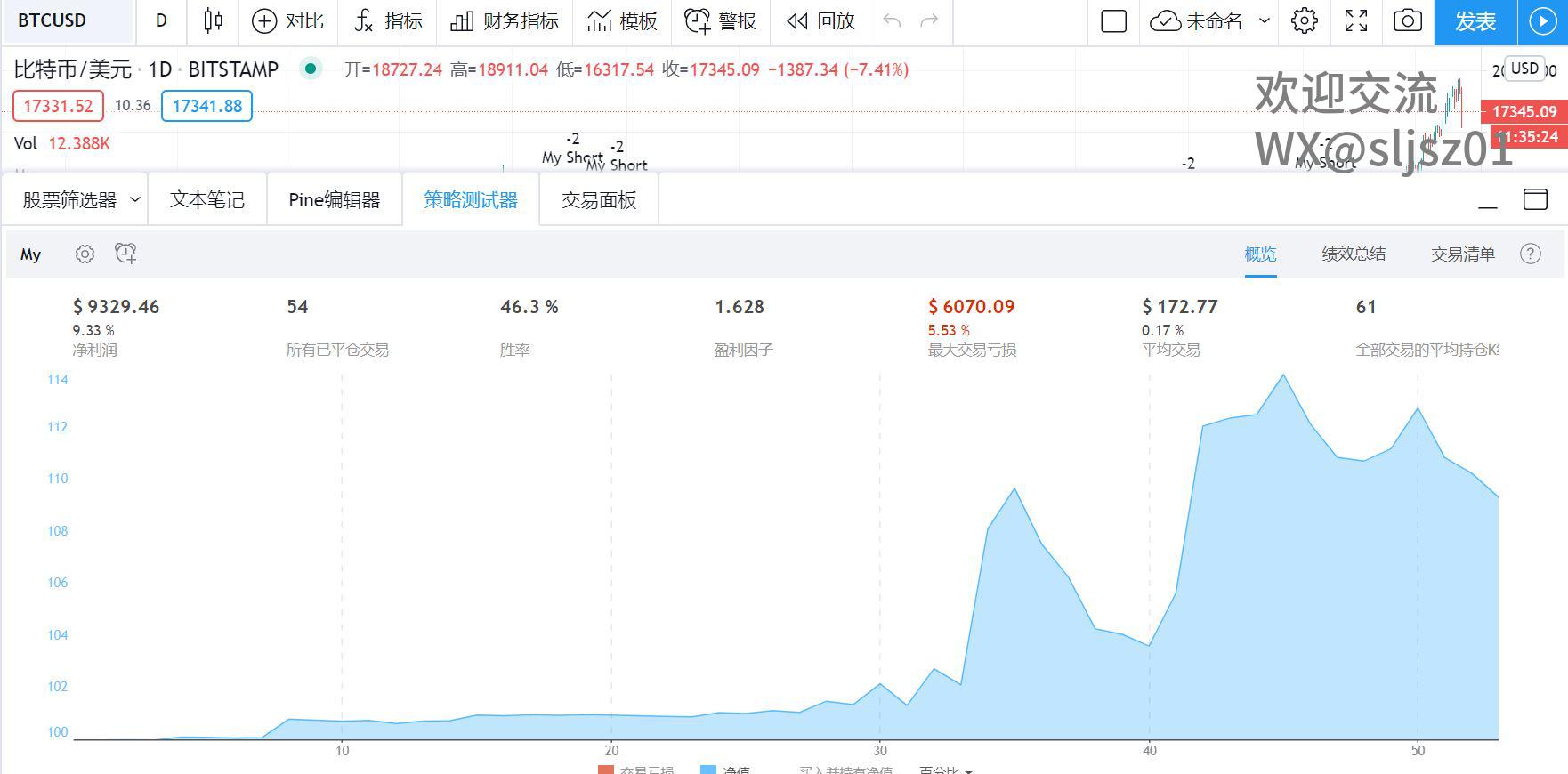This screenshot has height=774, width=1568.
Task: Open the 百分比 dropdown below the chart
Action: (945, 770)
